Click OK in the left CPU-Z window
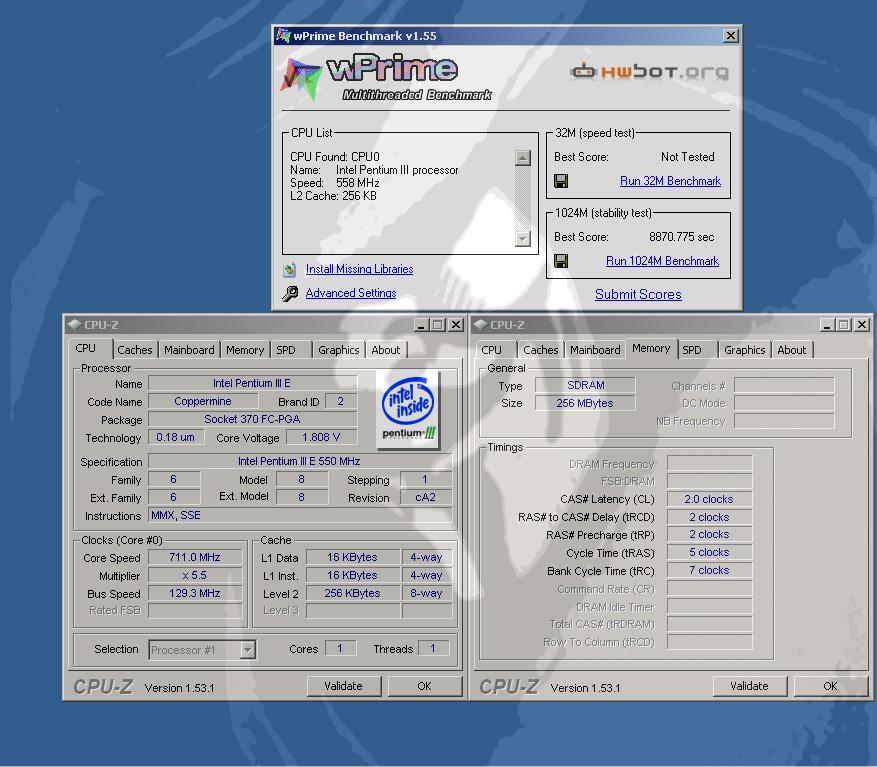Image resolution: width=877 pixels, height=767 pixels. tap(425, 686)
